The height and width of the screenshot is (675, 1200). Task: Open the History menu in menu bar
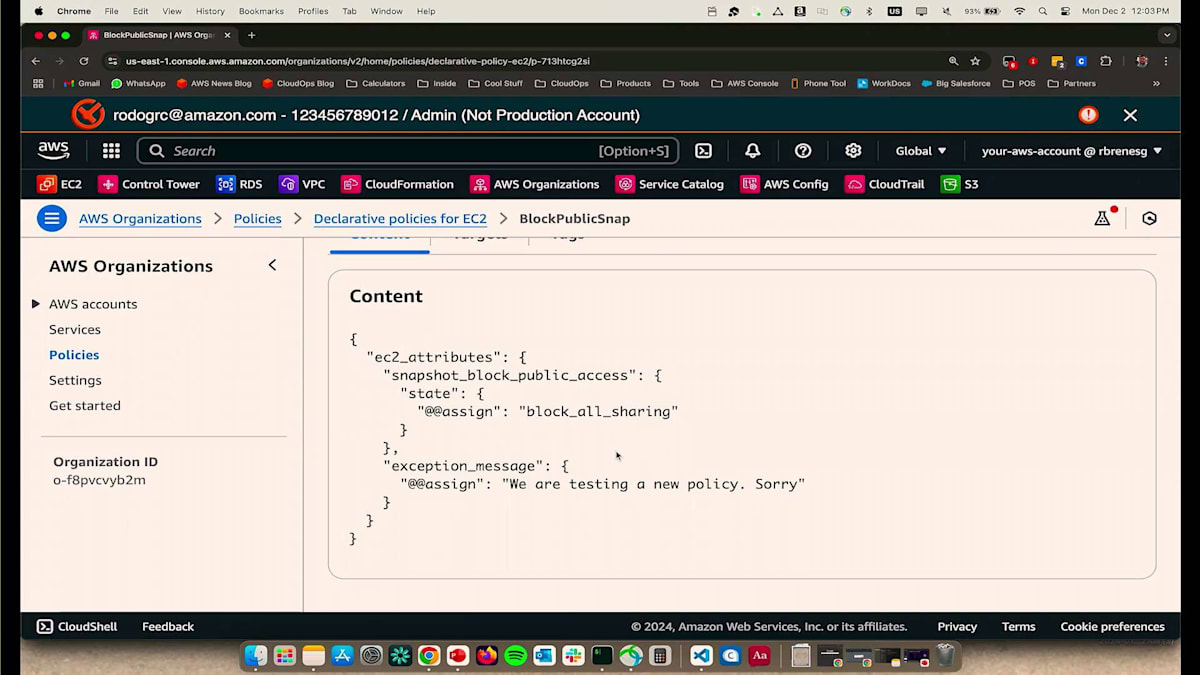tap(210, 11)
